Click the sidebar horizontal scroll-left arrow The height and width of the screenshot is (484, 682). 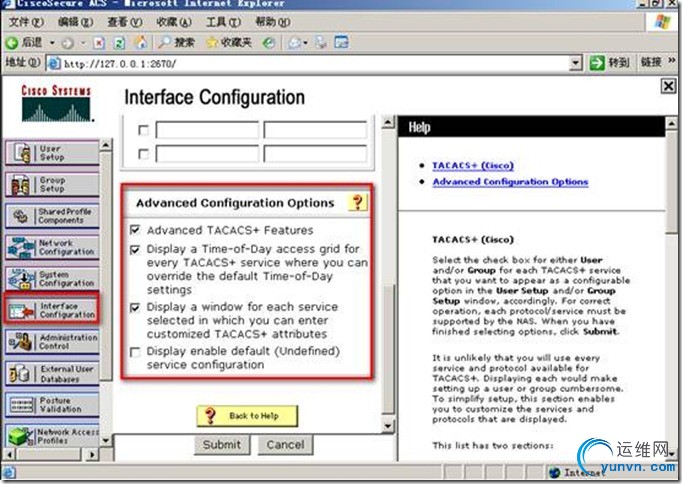(x=9, y=455)
